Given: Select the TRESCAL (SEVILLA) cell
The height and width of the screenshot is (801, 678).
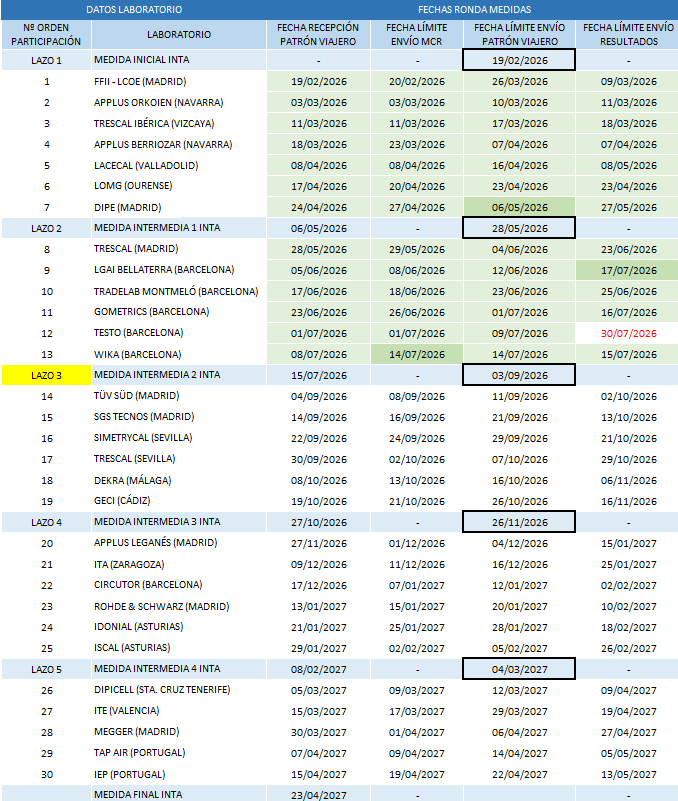Looking at the screenshot, I should click(179, 459).
